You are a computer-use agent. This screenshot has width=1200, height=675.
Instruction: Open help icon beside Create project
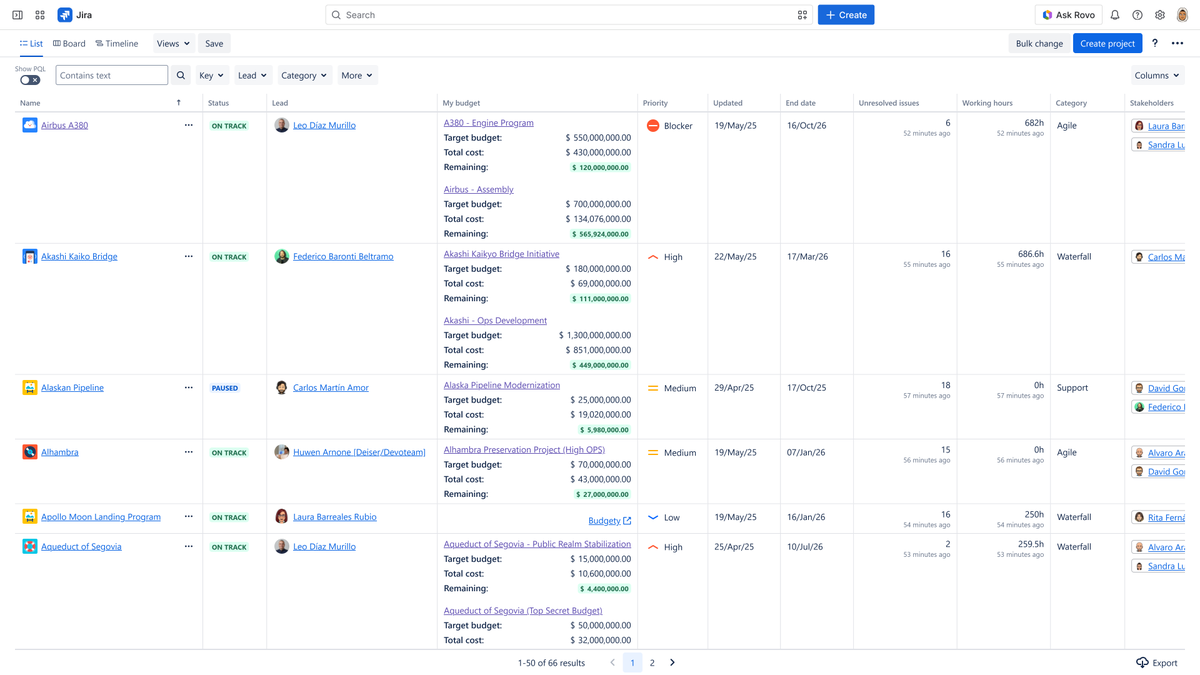1155,43
